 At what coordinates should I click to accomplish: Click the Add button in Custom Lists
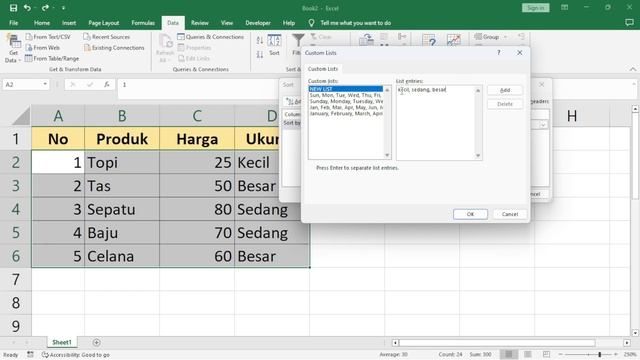coord(505,90)
